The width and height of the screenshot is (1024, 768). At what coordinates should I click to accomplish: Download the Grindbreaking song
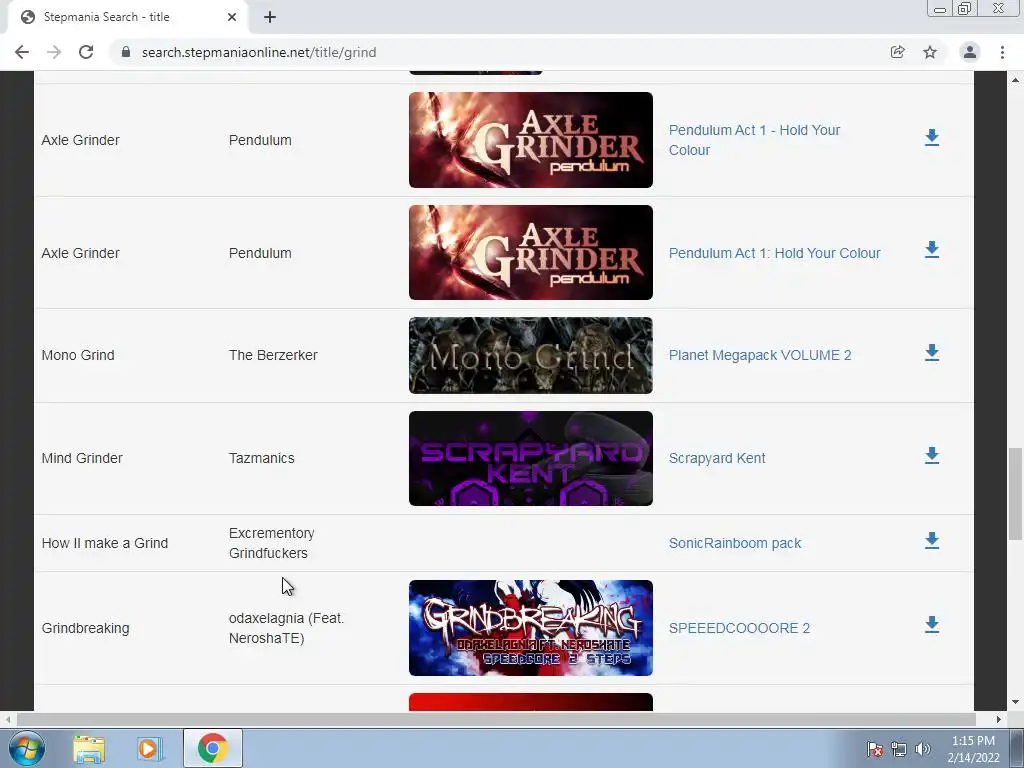click(x=932, y=625)
